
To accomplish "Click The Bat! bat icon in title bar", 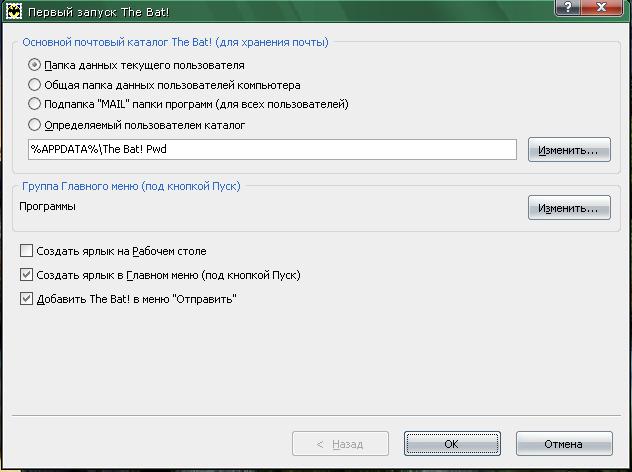I will [x=13, y=12].
